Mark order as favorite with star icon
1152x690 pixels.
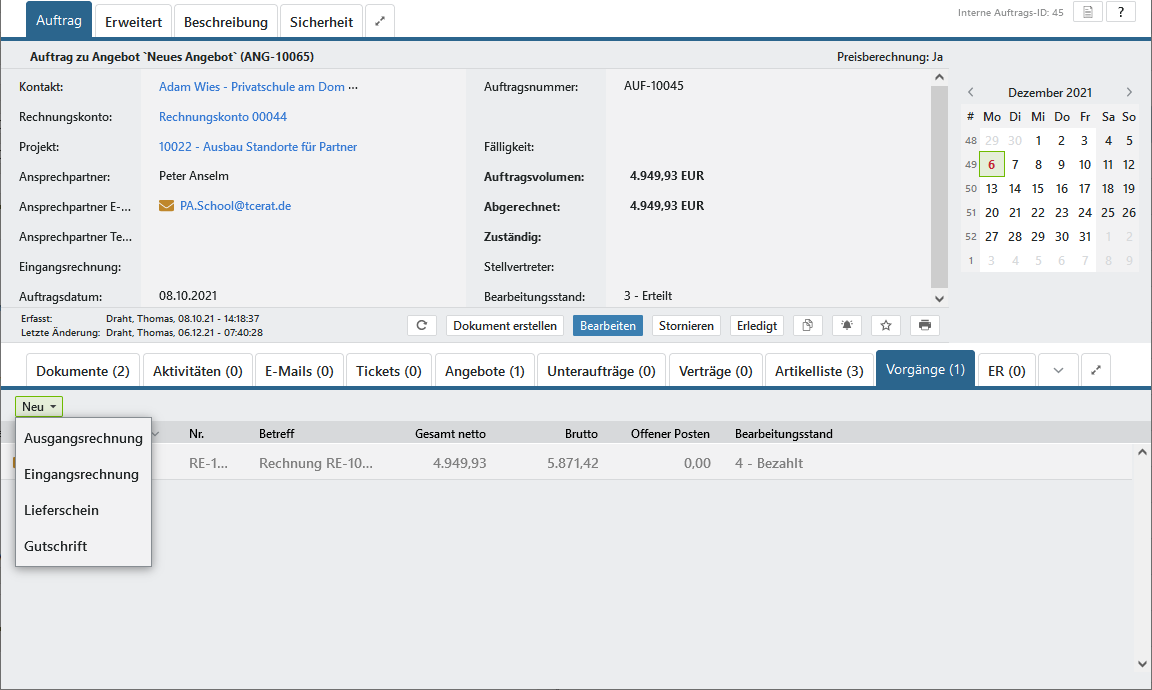pos(885,326)
